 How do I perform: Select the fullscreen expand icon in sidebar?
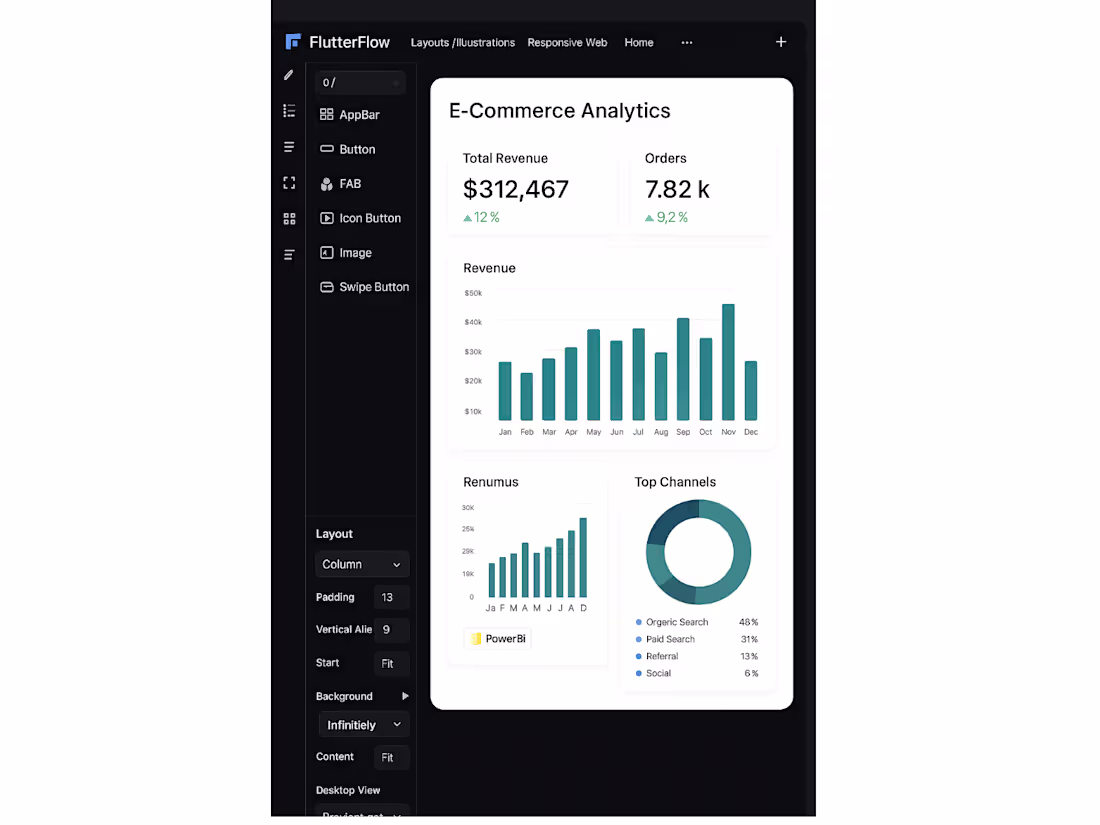pyautogui.click(x=289, y=182)
